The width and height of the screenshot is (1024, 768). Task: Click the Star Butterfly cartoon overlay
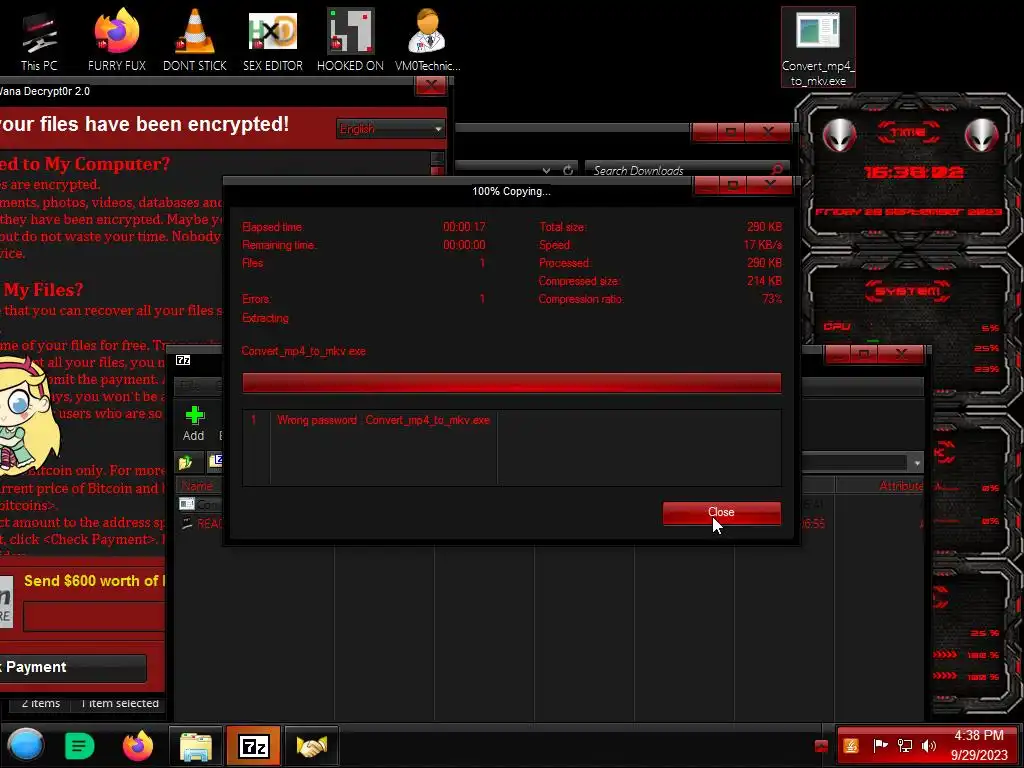pos(26,418)
